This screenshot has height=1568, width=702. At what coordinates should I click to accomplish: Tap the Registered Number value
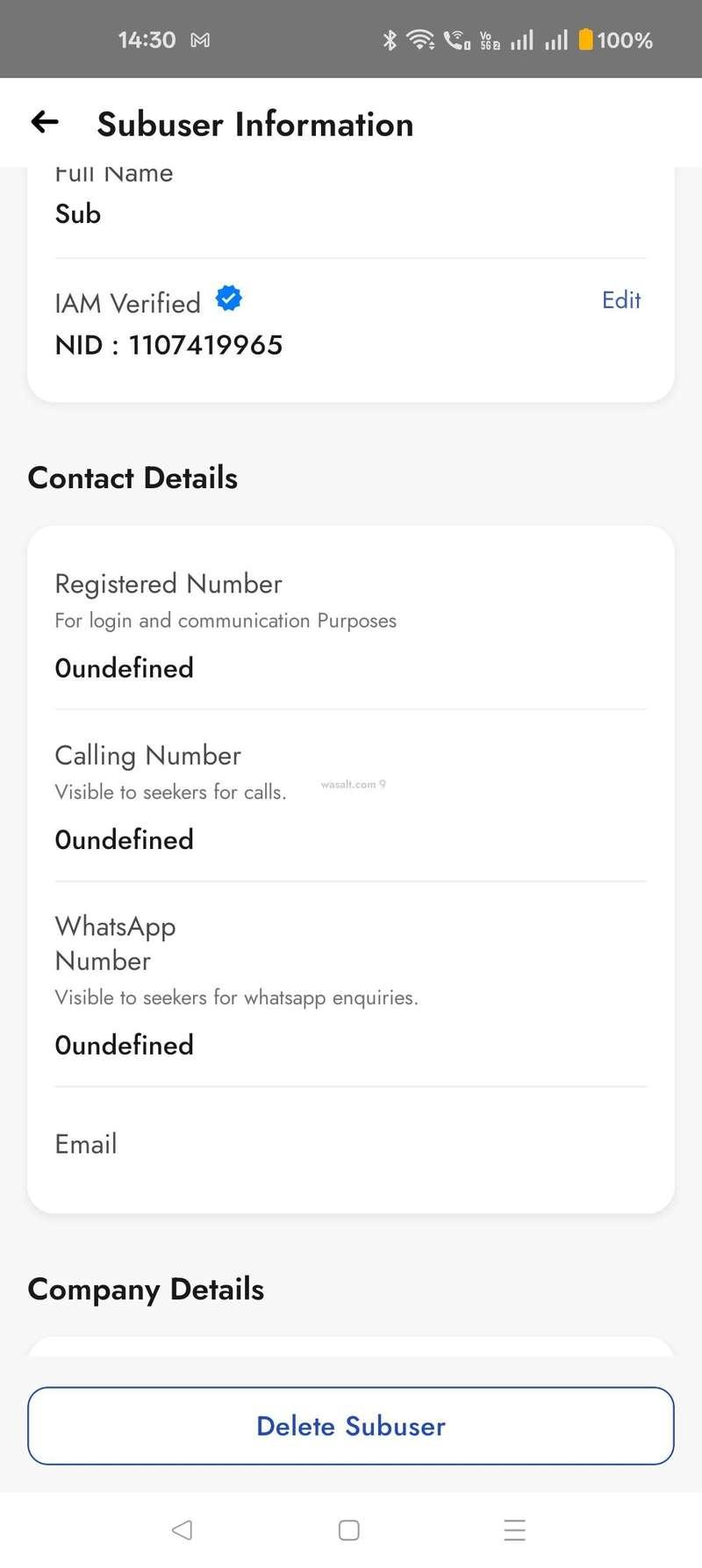tap(125, 668)
